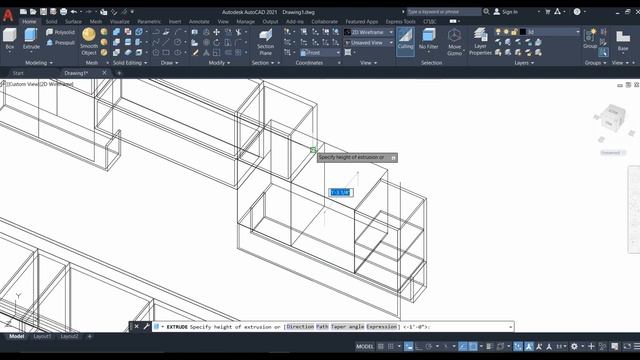
Task: Start the Polysolid command
Action: tap(60, 32)
